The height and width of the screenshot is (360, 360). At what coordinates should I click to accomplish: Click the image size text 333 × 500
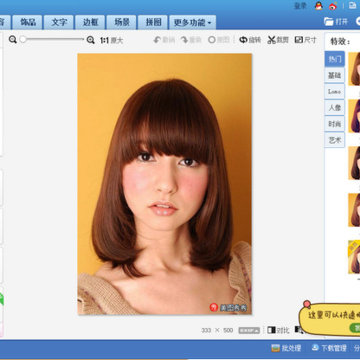point(217,330)
